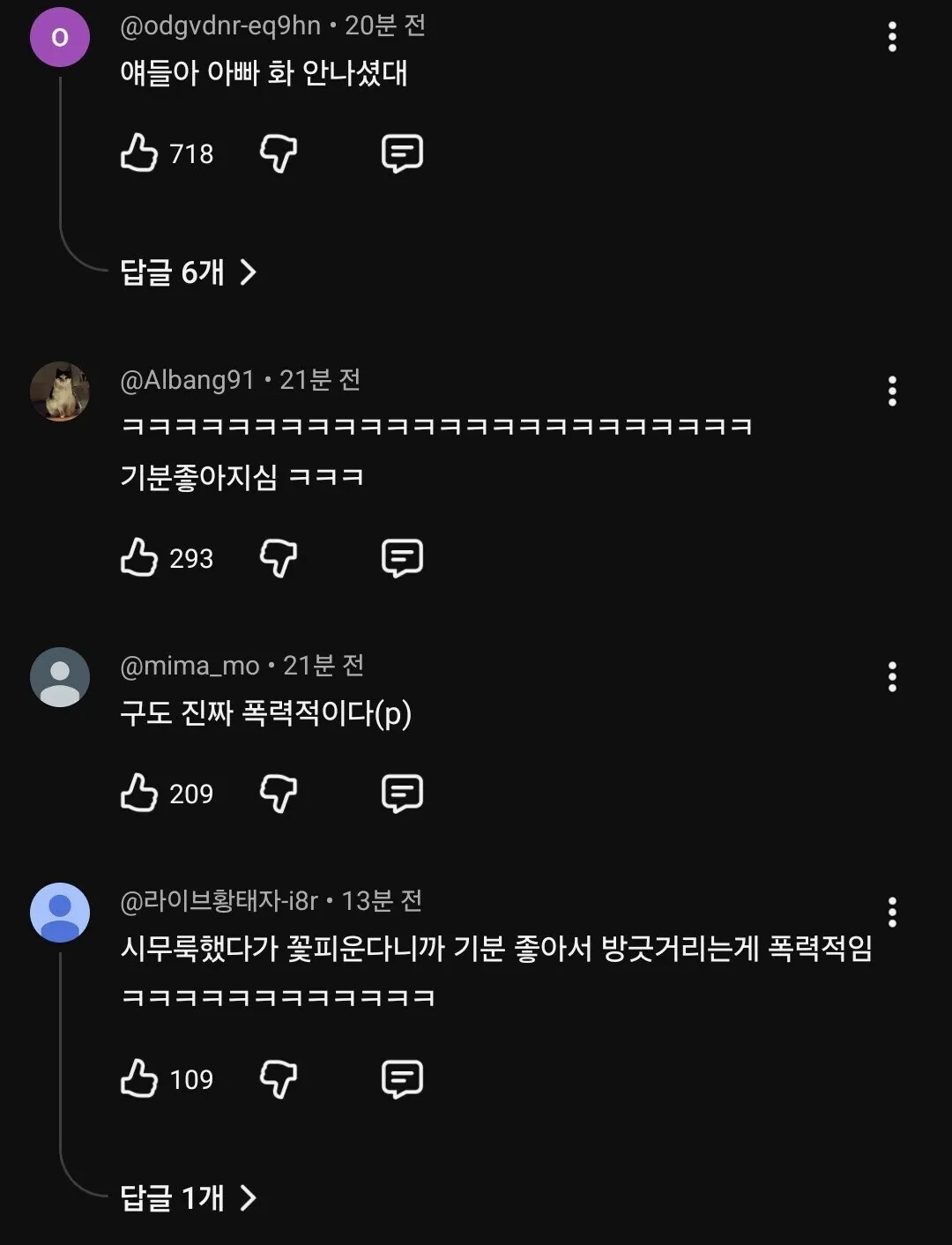Reply to the @odgvdnr-eq9hn comment
Image resolution: width=952 pixels, height=1245 pixels.
[402, 153]
